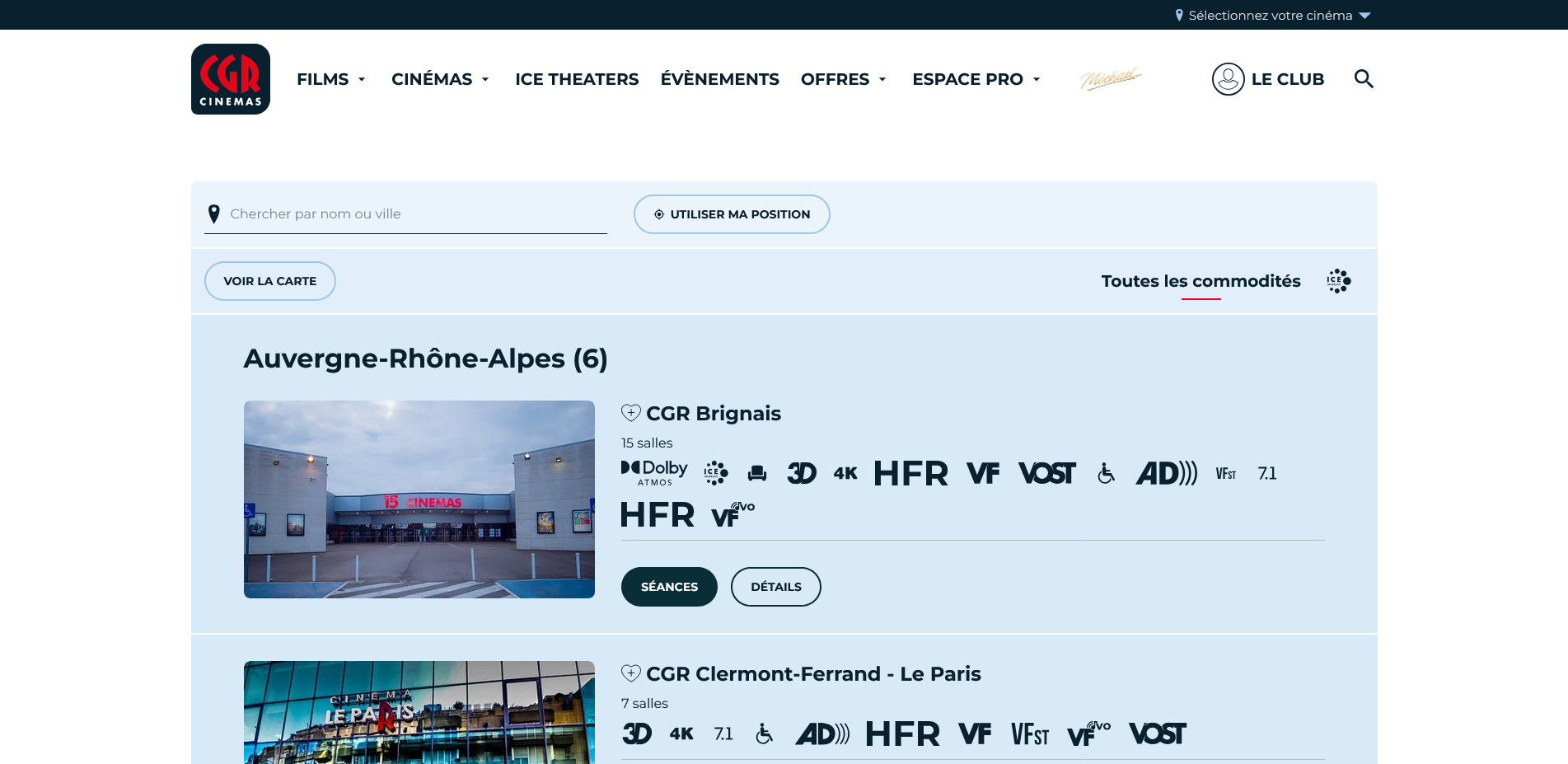1568x764 pixels.
Task: Click the Michael film logo in the header
Action: 1111,78
